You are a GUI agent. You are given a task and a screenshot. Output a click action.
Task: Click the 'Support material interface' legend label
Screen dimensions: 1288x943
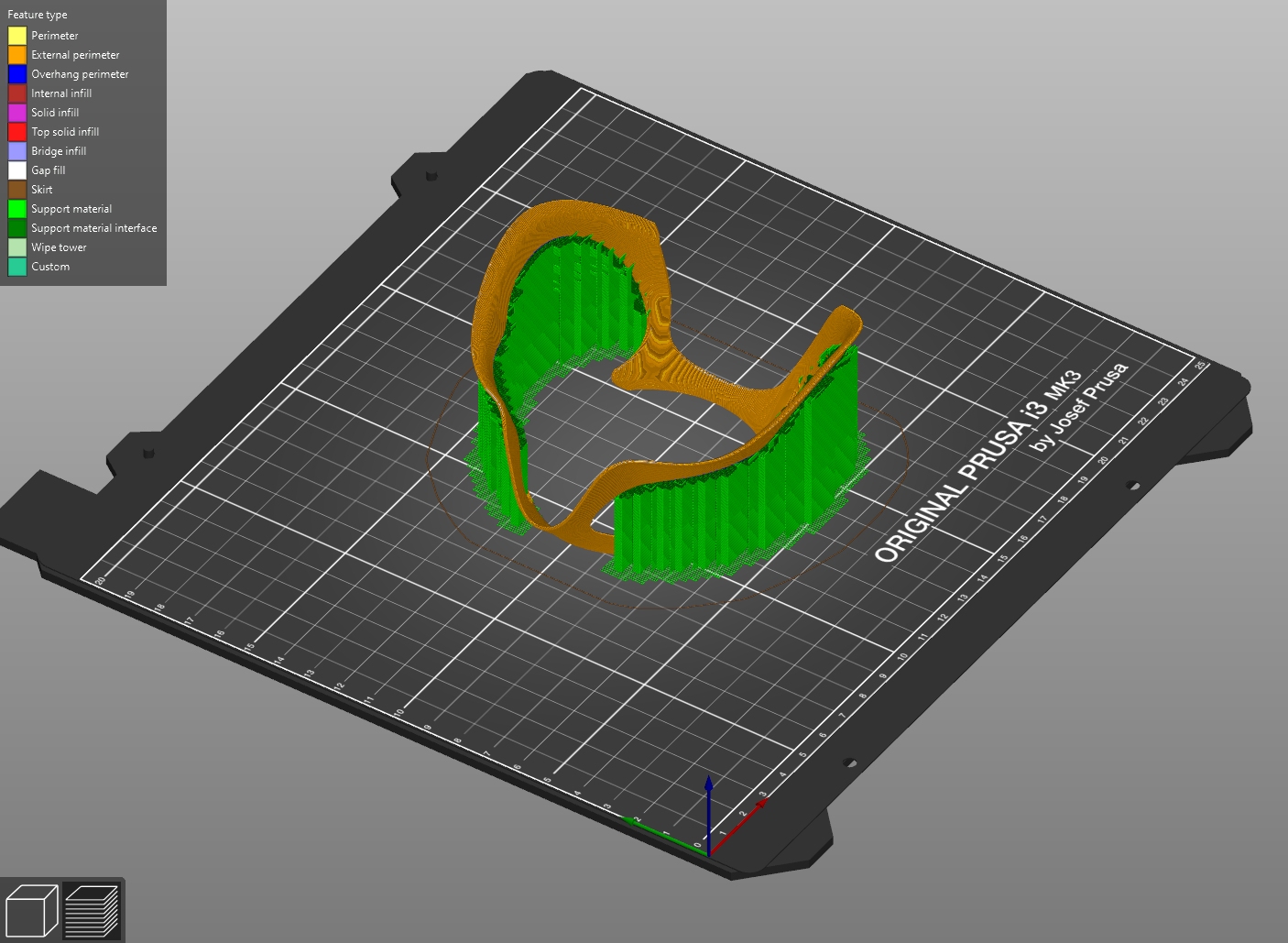[93, 228]
